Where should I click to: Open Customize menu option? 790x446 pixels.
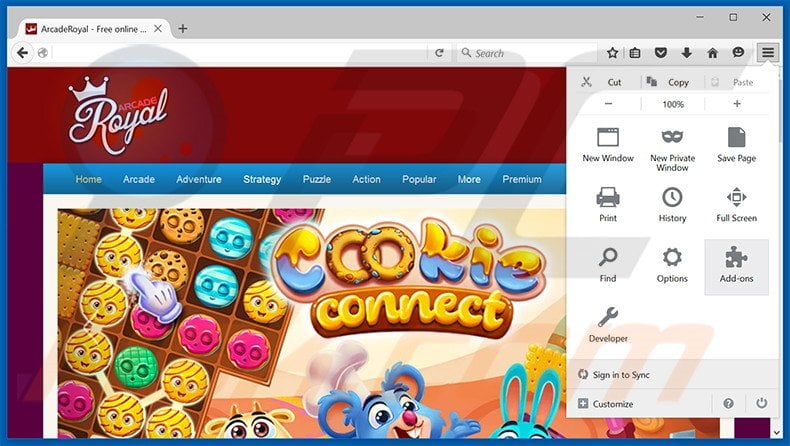pos(605,404)
